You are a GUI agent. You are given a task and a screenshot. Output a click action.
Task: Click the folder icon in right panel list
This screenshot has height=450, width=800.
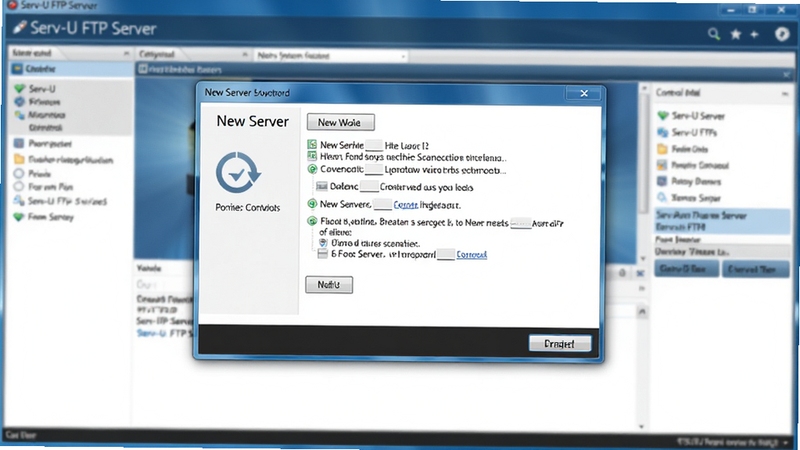point(662,149)
